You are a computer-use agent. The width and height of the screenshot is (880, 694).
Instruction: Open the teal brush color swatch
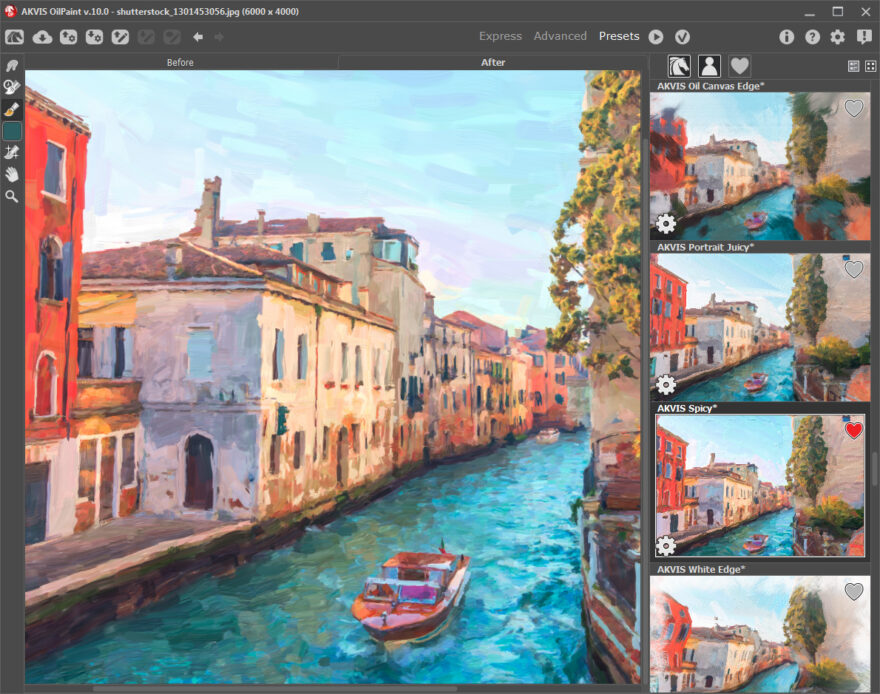(x=12, y=131)
